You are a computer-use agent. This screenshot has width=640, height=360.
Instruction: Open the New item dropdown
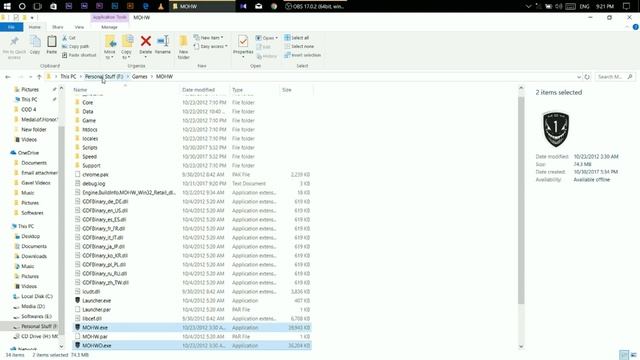click(209, 38)
